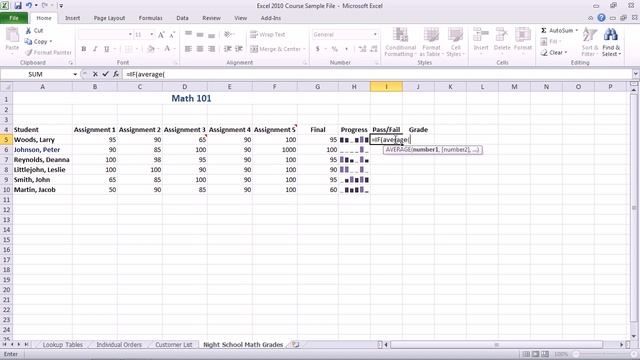Click the Orientation text rotate icon
Screen dimensions: 640x360
pos(229,34)
